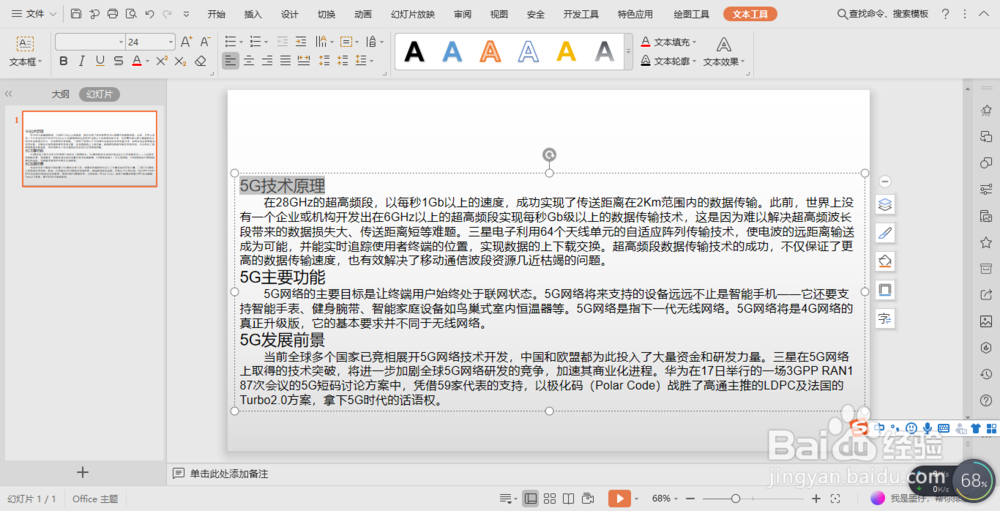Image resolution: width=1000 pixels, height=511 pixels.
Task: Apply yellow WordArt text style
Action: [566, 52]
